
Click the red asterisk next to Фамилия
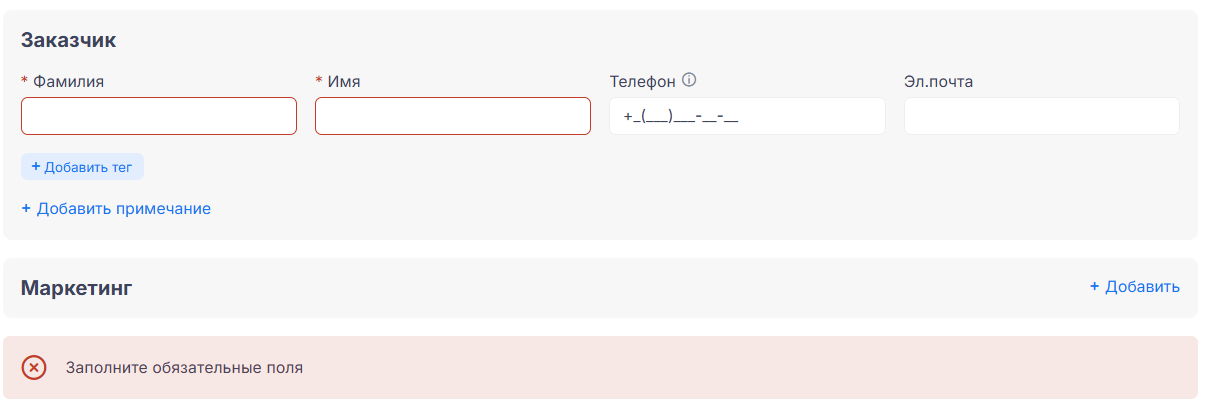click(24, 81)
